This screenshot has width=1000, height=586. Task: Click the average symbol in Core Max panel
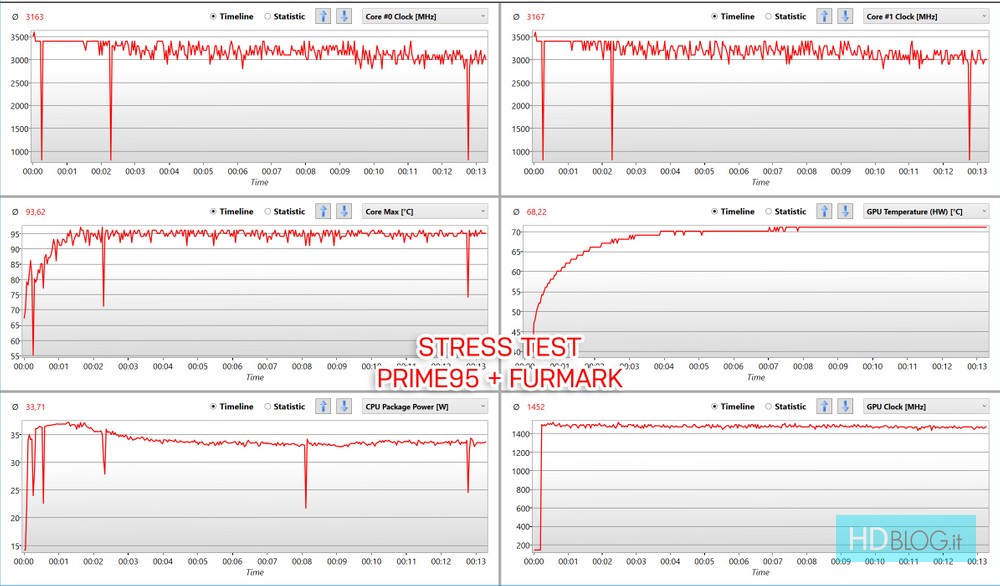click(x=15, y=212)
